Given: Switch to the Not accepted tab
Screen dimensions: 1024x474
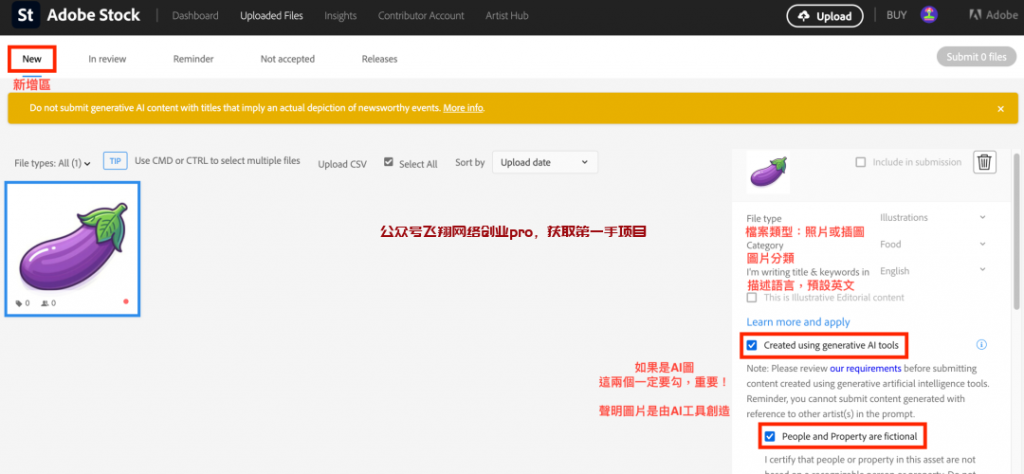Looking at the screenshot, I should point(287,59).
